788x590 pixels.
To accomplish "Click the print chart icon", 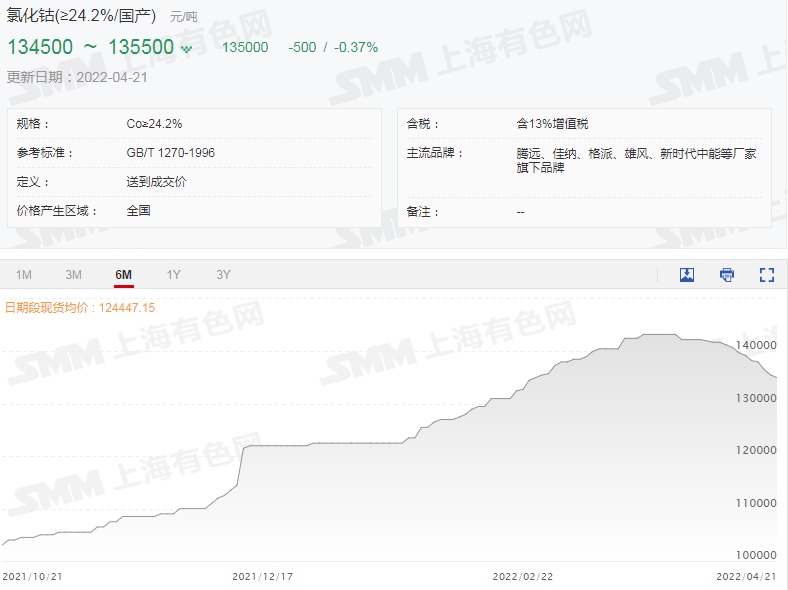I will click(x=727, y=275).
